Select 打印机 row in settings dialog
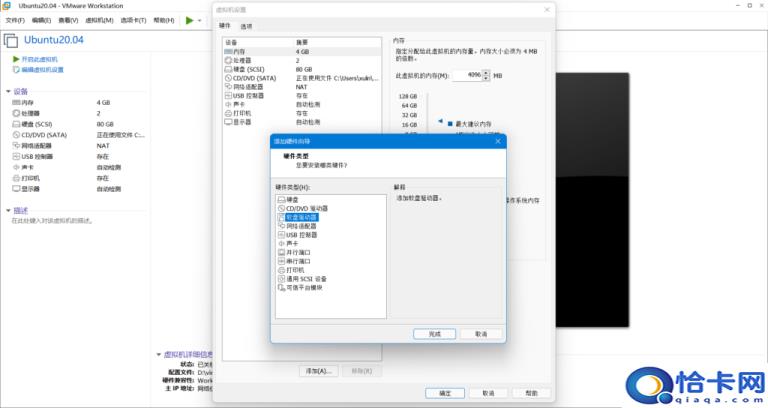Image resolution: width=768 pixels, height=408 pixels. click(x=302, y=114)
